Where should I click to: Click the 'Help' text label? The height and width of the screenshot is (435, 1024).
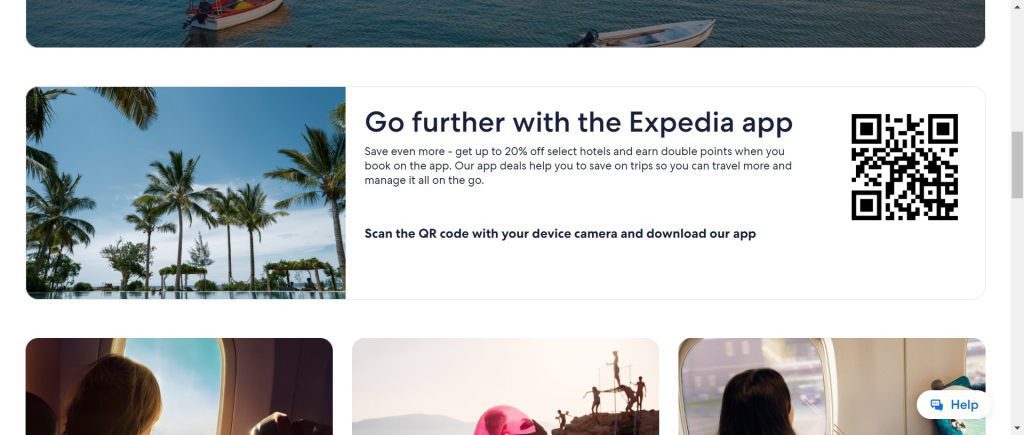point(964,405)
